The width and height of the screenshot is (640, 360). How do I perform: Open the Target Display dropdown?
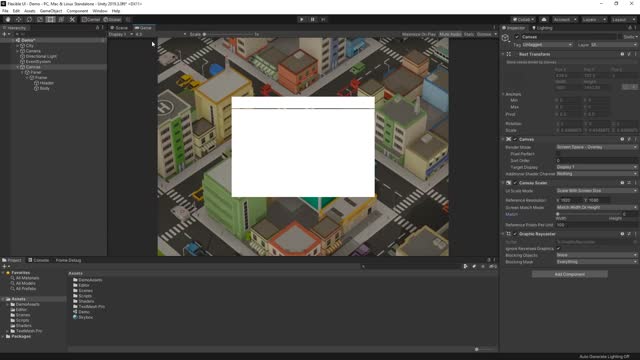(597, 167)
